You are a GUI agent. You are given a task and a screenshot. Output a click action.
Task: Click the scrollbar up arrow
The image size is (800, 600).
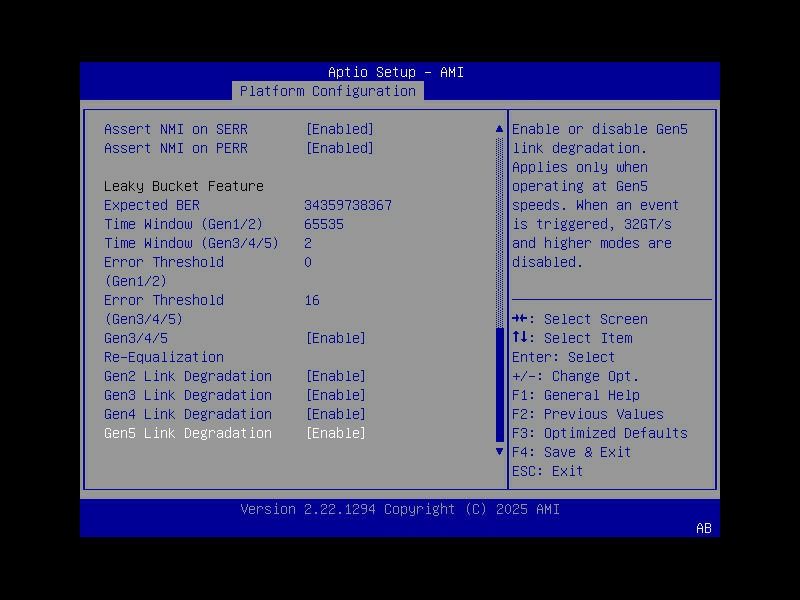[x=498, y=128]
